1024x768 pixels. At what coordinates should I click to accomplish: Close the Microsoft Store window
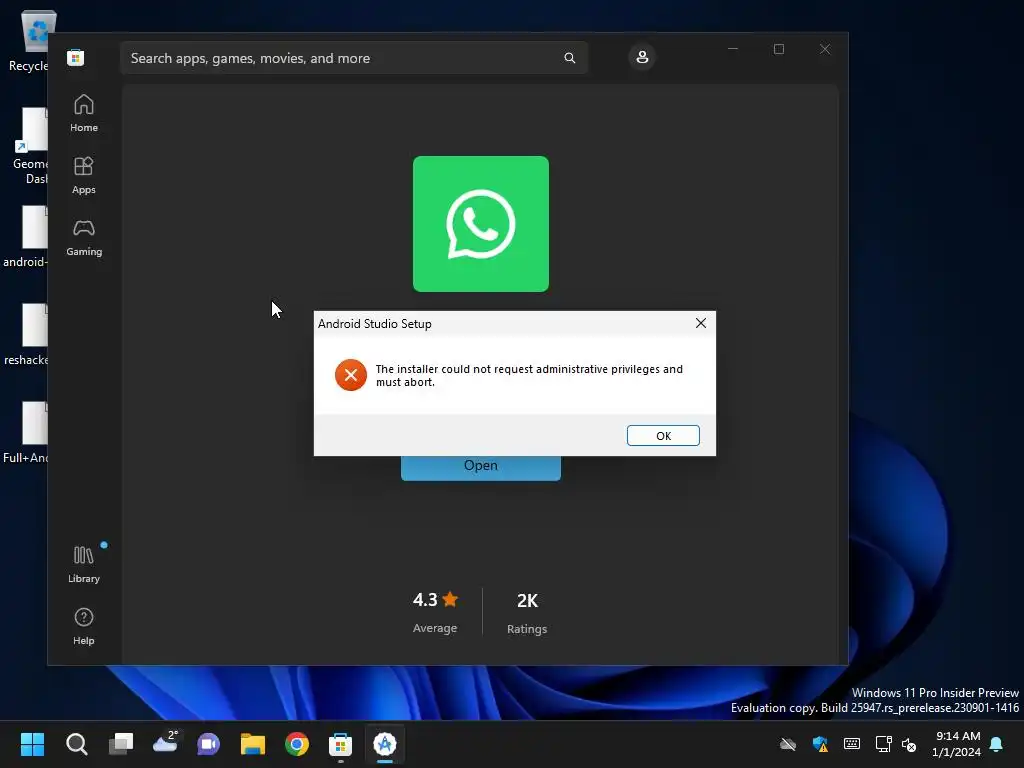[825, 49]
